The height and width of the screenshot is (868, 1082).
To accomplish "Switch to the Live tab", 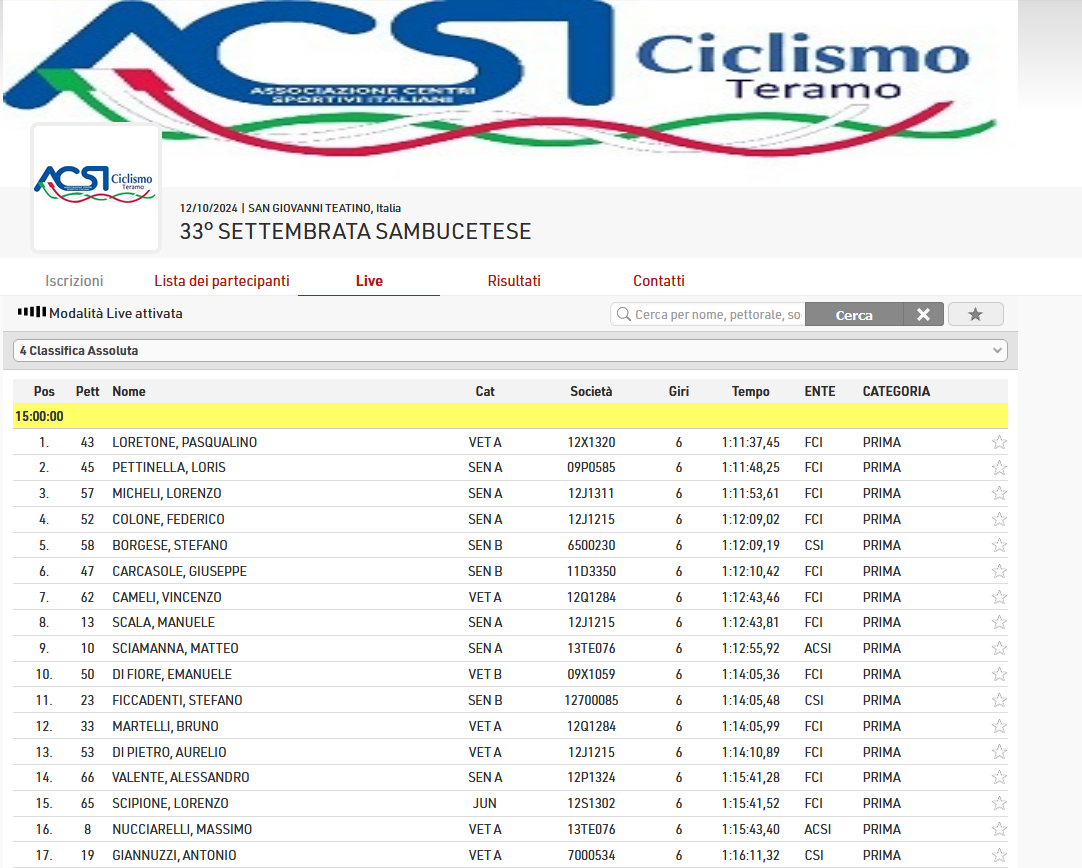I will [369, 281].
